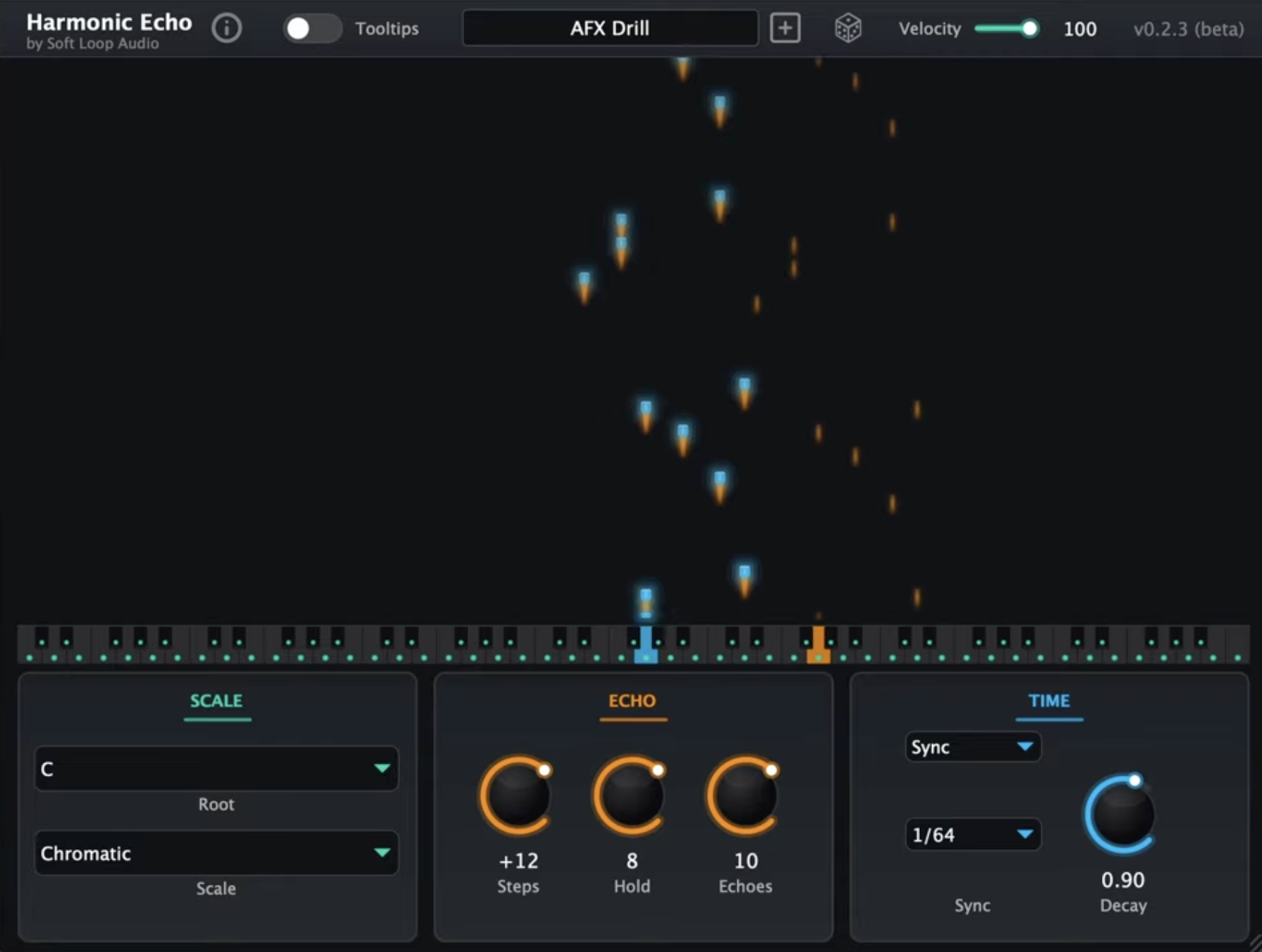Click the AFX Drill preset name

(x=610, y=28)
